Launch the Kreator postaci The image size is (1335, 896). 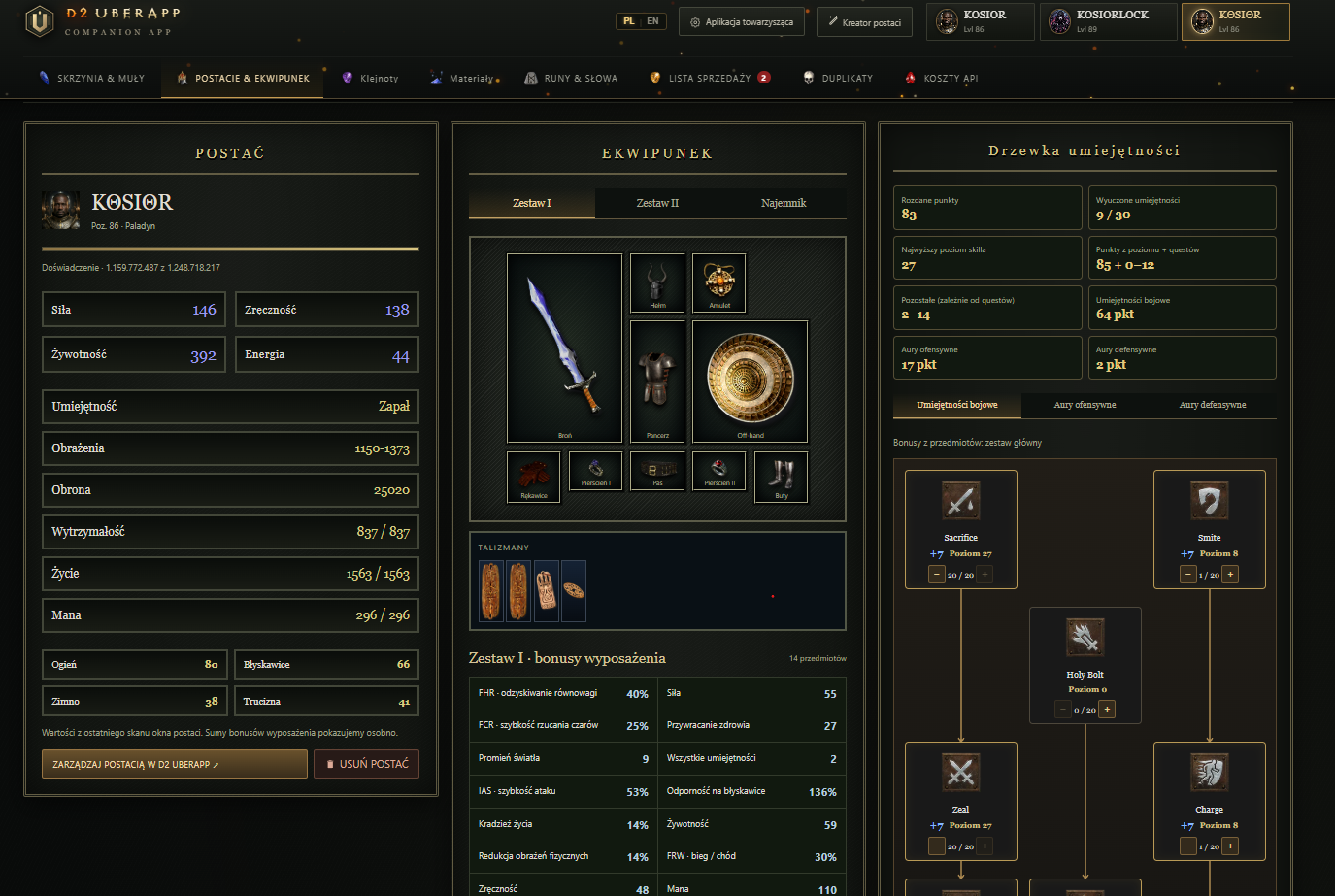864,22
